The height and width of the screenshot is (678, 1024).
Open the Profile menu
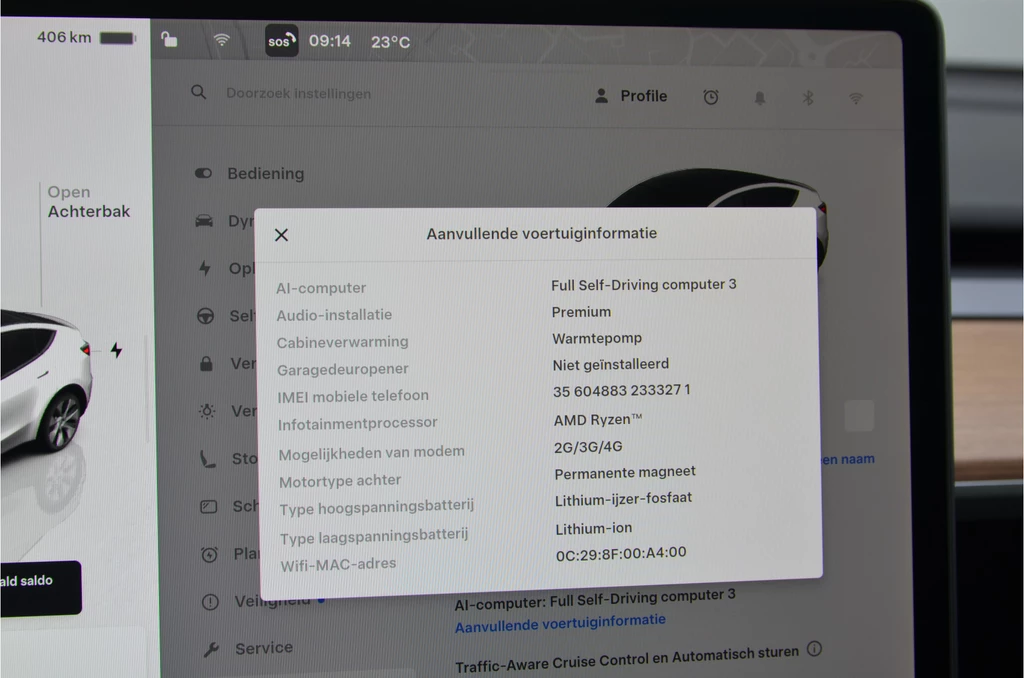pos(631,96)
